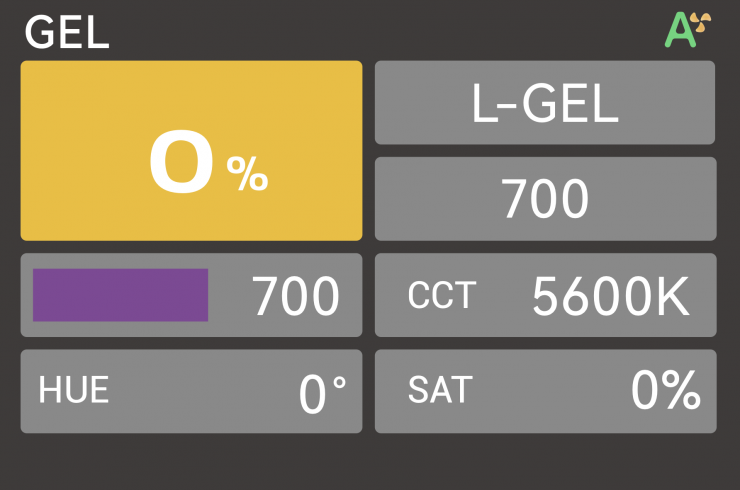
Task: Click the 0° hue value
Action: pos(322,394)
